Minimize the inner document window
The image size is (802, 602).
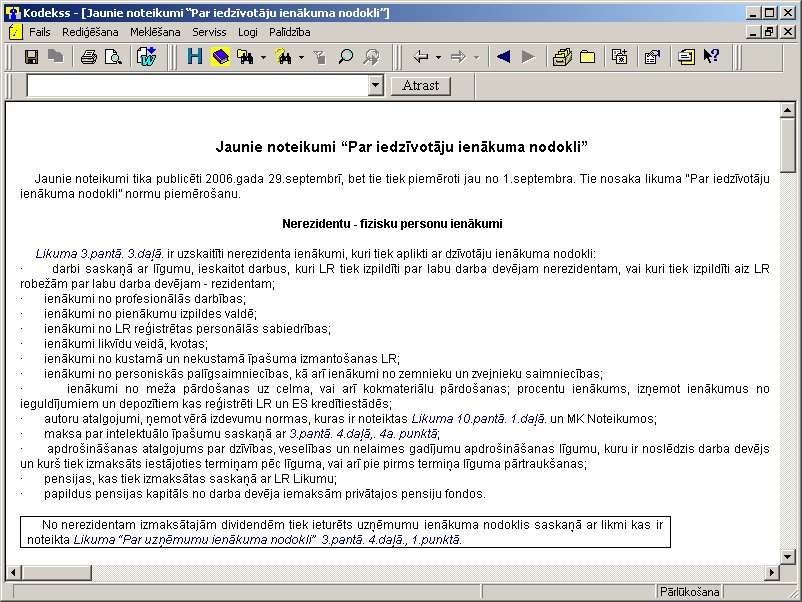coord(753,32)
